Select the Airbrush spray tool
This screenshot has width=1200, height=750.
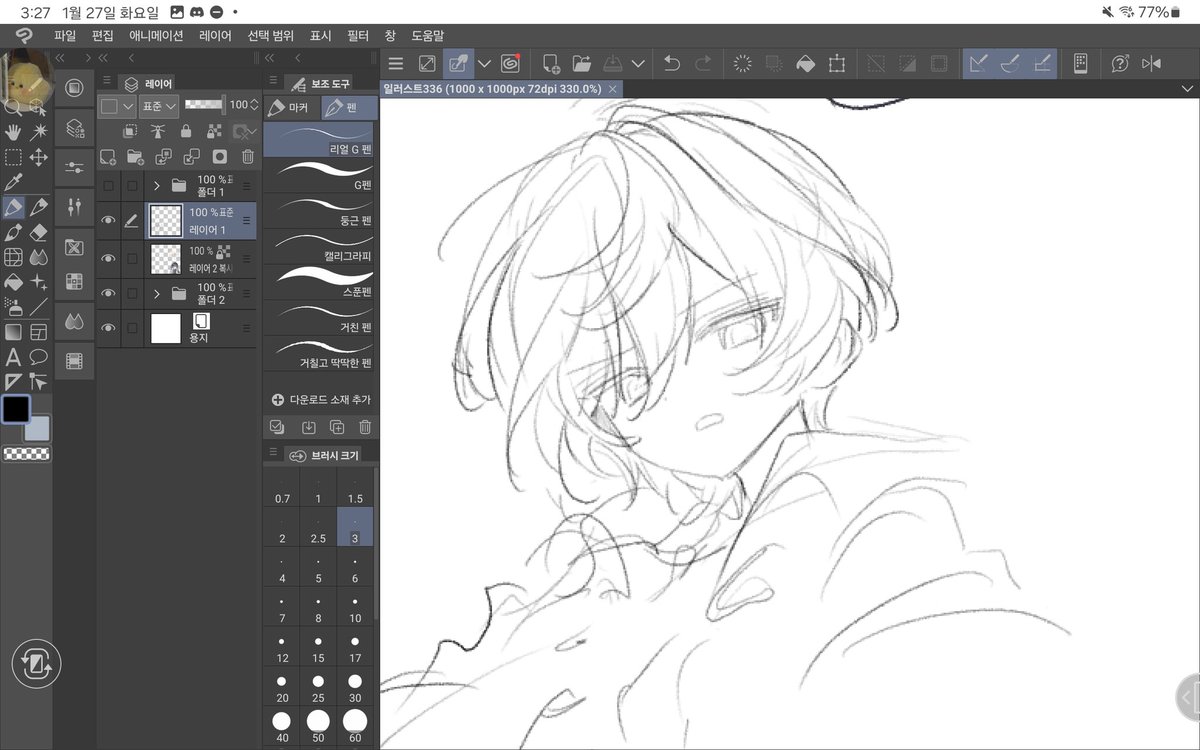13,307
